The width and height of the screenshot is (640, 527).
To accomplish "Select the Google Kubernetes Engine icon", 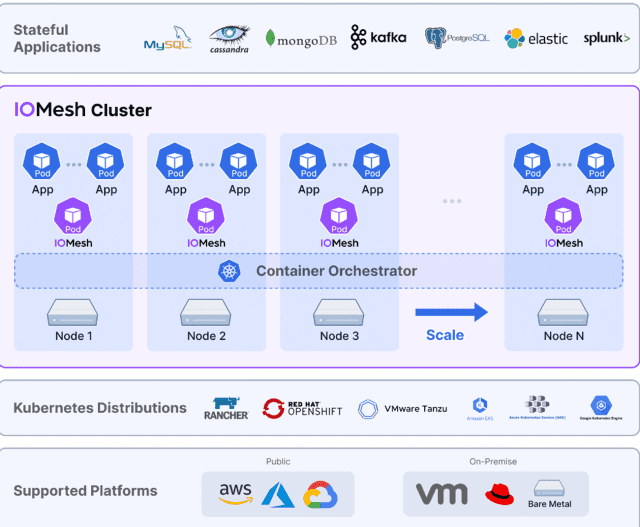I will (x=601, y=405).
